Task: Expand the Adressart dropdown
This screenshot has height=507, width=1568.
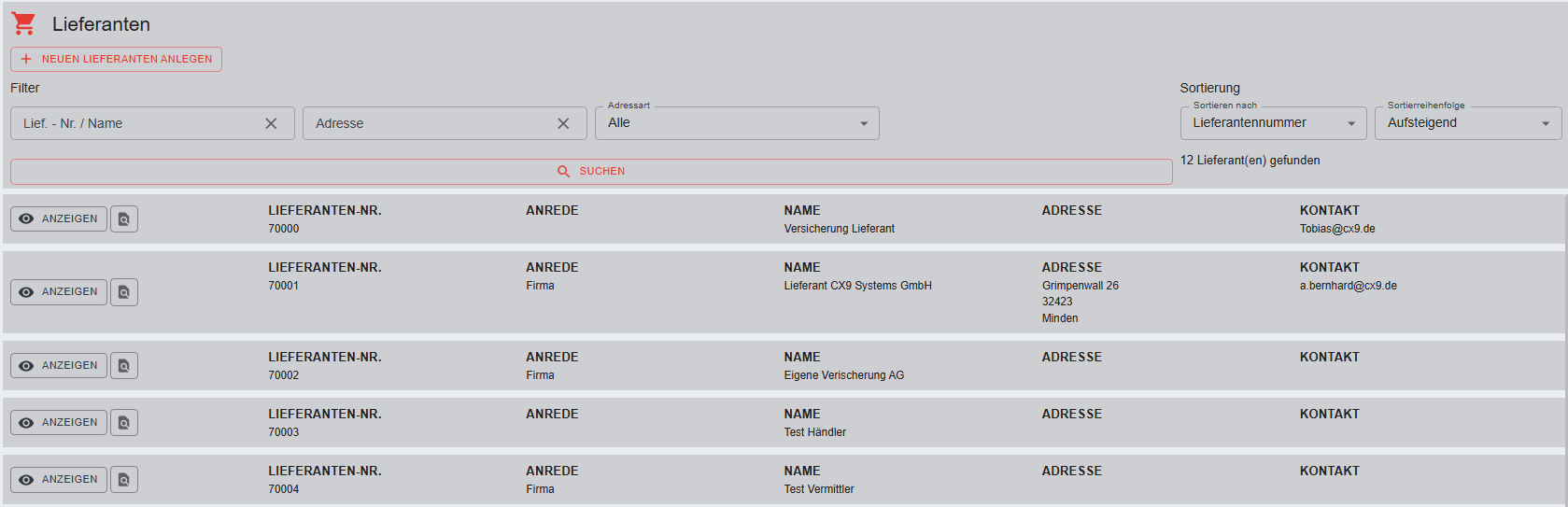Action: pyautogui.click(x=737, y=123)
